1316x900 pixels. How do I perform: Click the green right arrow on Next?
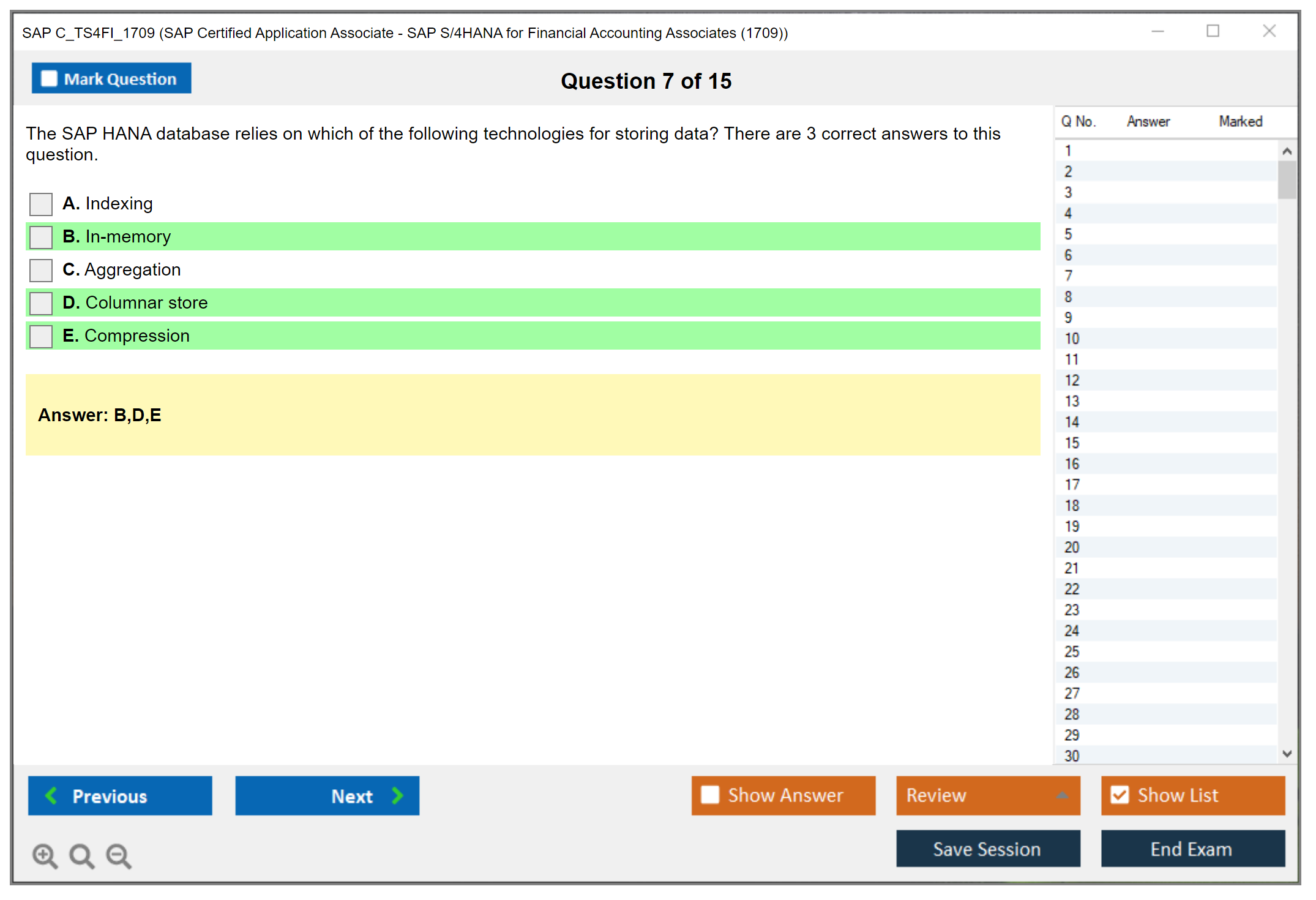[398, 795]
